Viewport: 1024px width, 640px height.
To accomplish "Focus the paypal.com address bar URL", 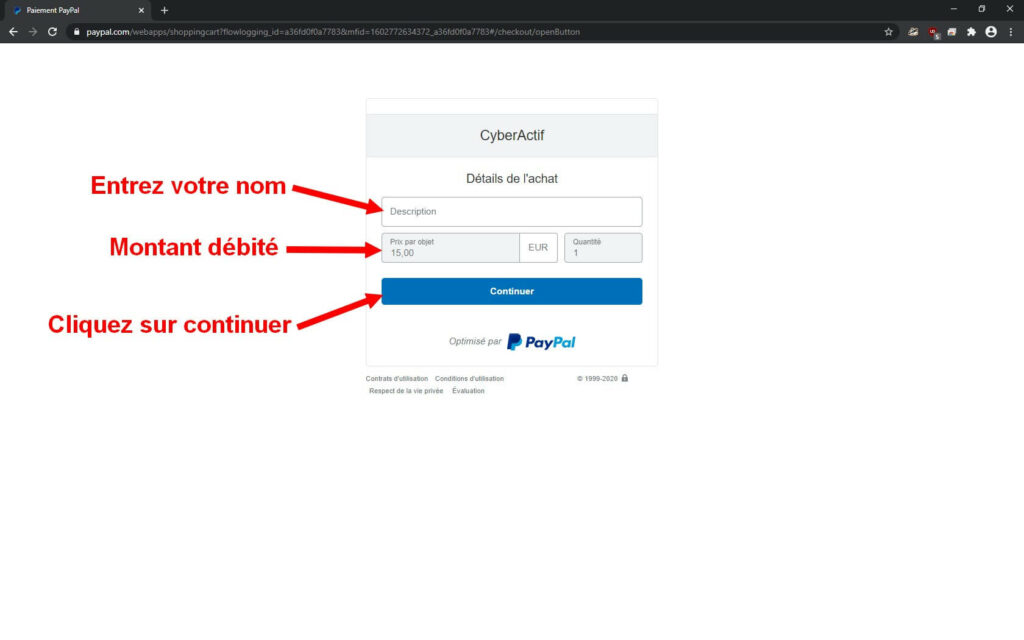I will click(x=333, y=31).
